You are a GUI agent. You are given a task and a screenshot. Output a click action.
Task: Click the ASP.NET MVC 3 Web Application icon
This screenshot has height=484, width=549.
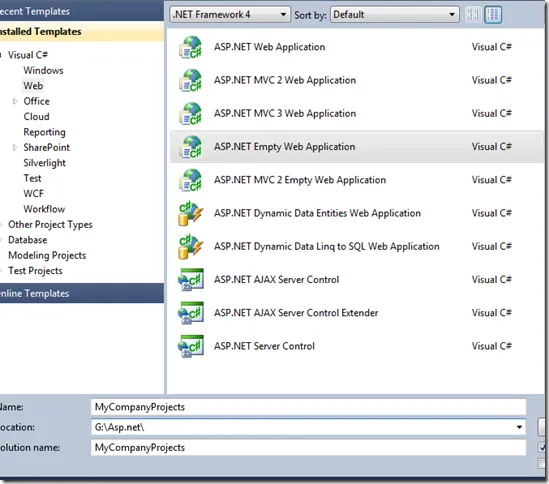(190, 114)
